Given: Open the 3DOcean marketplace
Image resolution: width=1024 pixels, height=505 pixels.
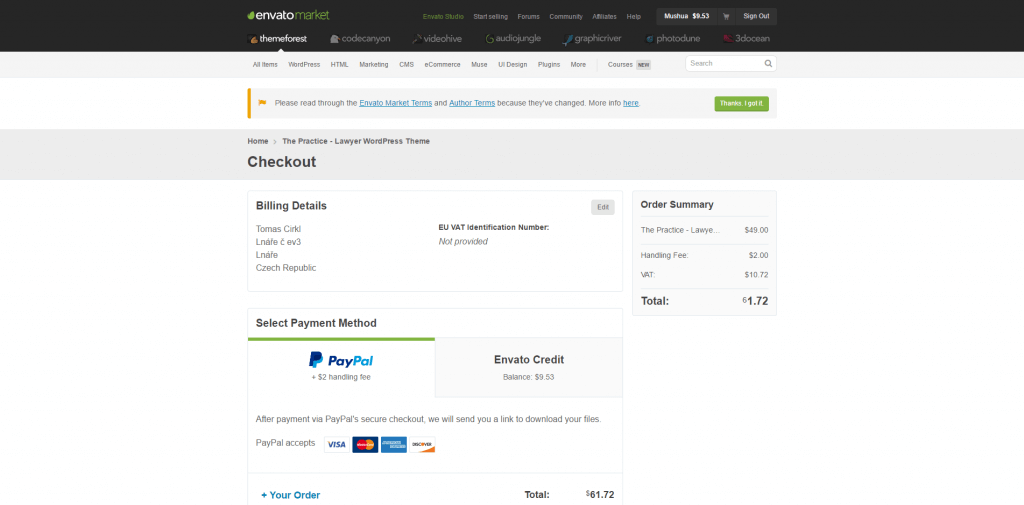Looking at the screenshot, I should click(746, 39).
